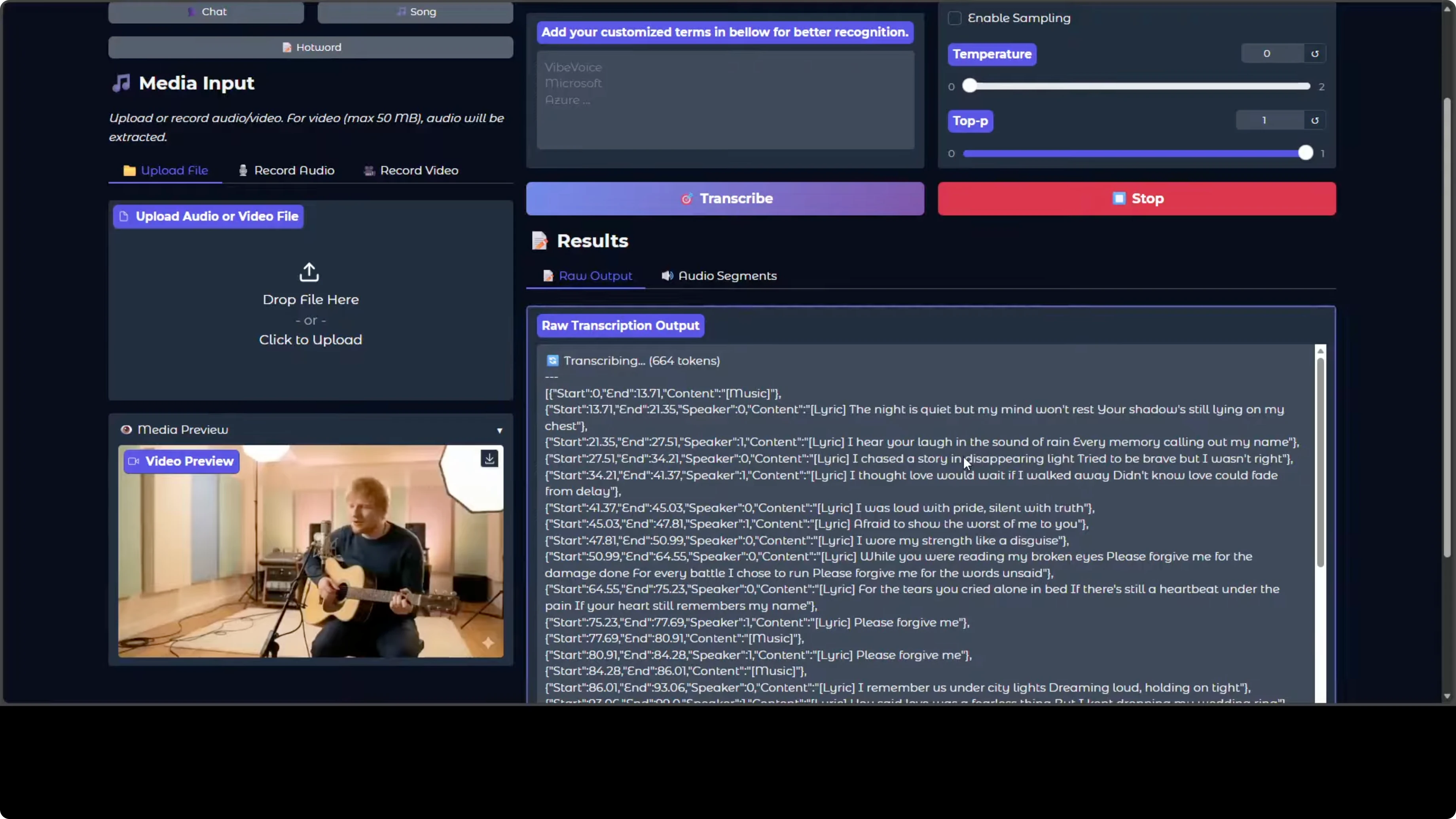Click the Media Preview eye icon
Viewport: 1456px width, 819px height.
coord(126,430)
